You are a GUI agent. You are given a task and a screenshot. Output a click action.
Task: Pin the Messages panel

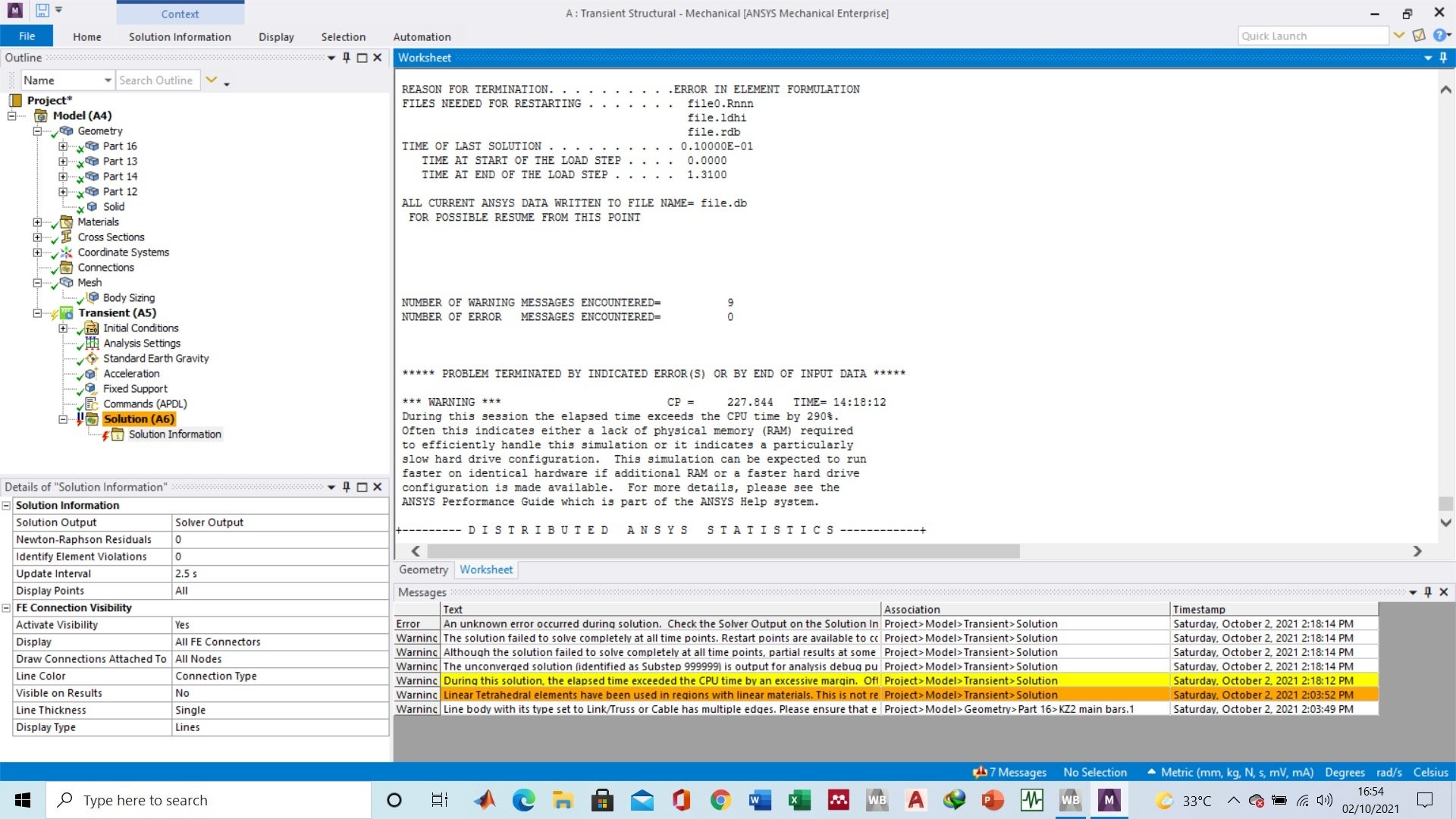pos(1427,592)
